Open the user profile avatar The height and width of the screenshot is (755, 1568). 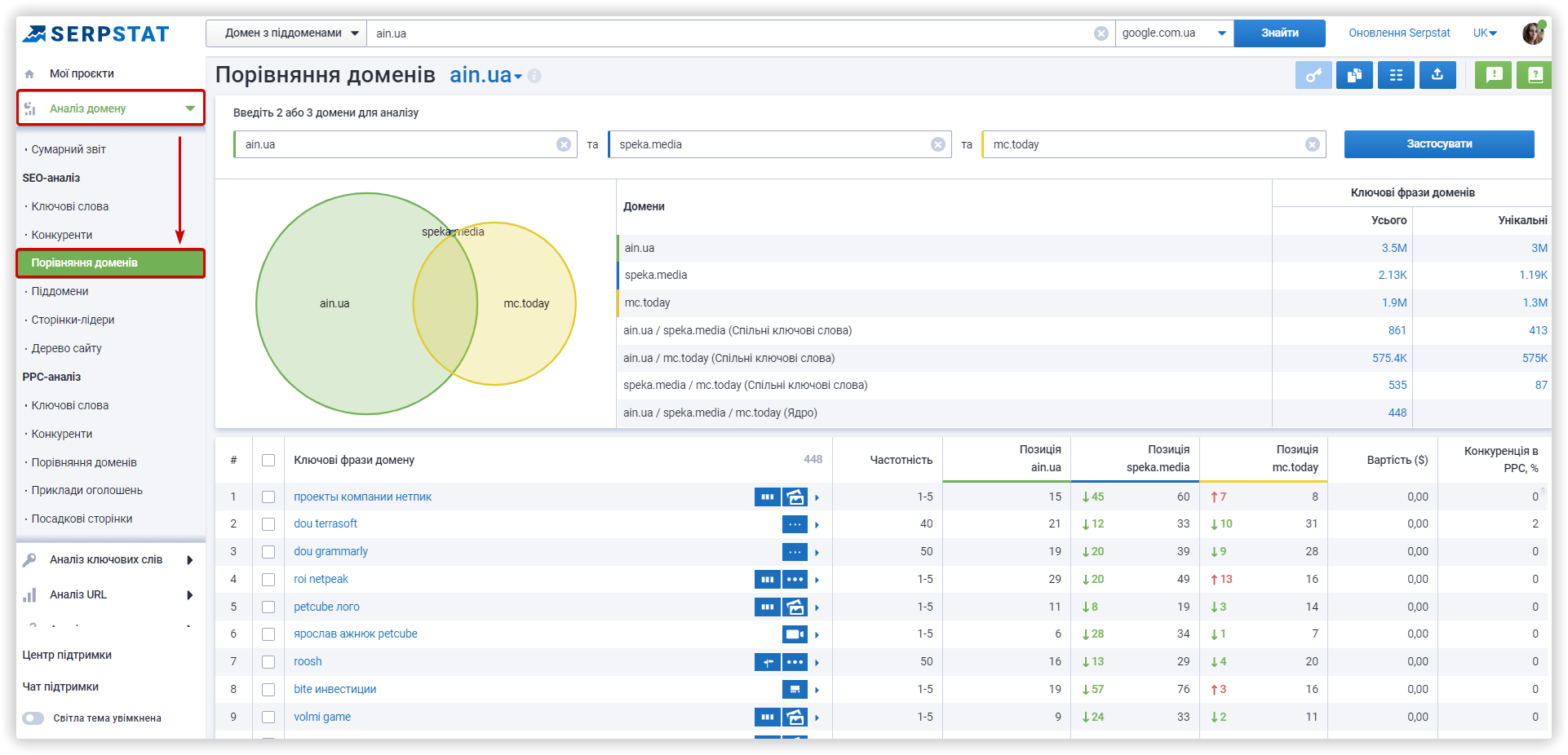1534,33
